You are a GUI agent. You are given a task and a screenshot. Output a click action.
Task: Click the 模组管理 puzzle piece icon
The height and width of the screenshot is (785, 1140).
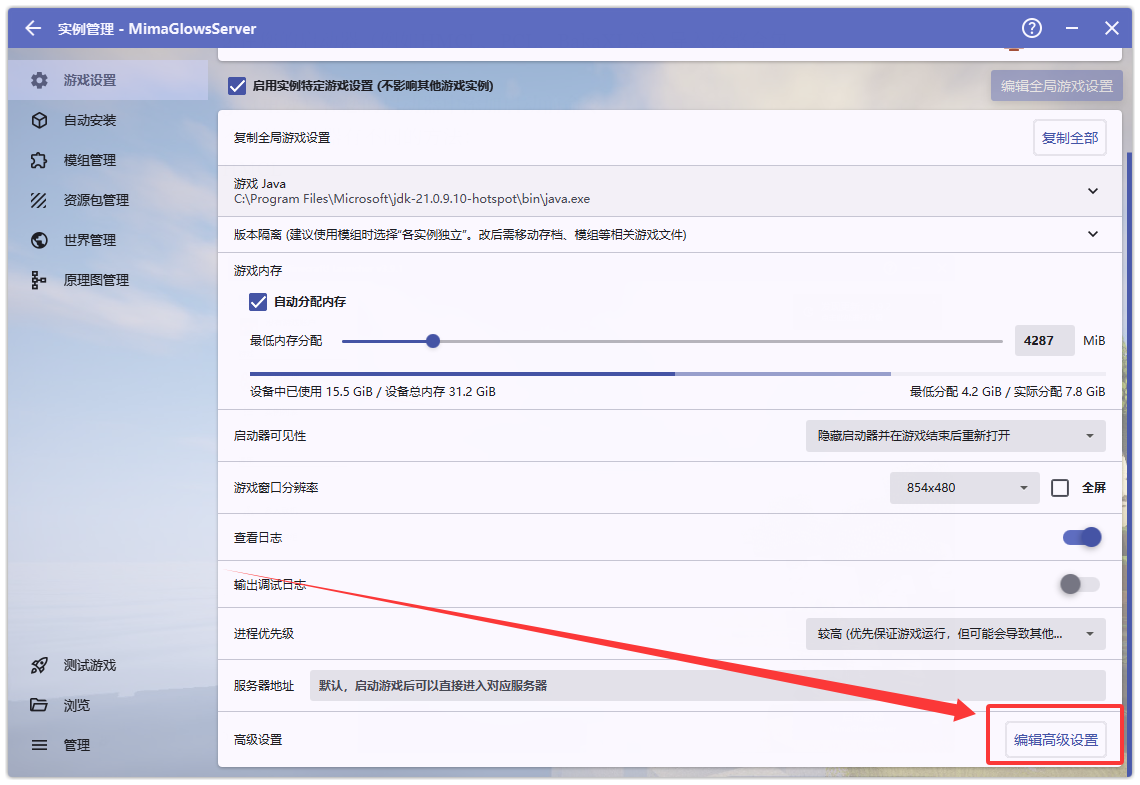click(x=39, y=160)
